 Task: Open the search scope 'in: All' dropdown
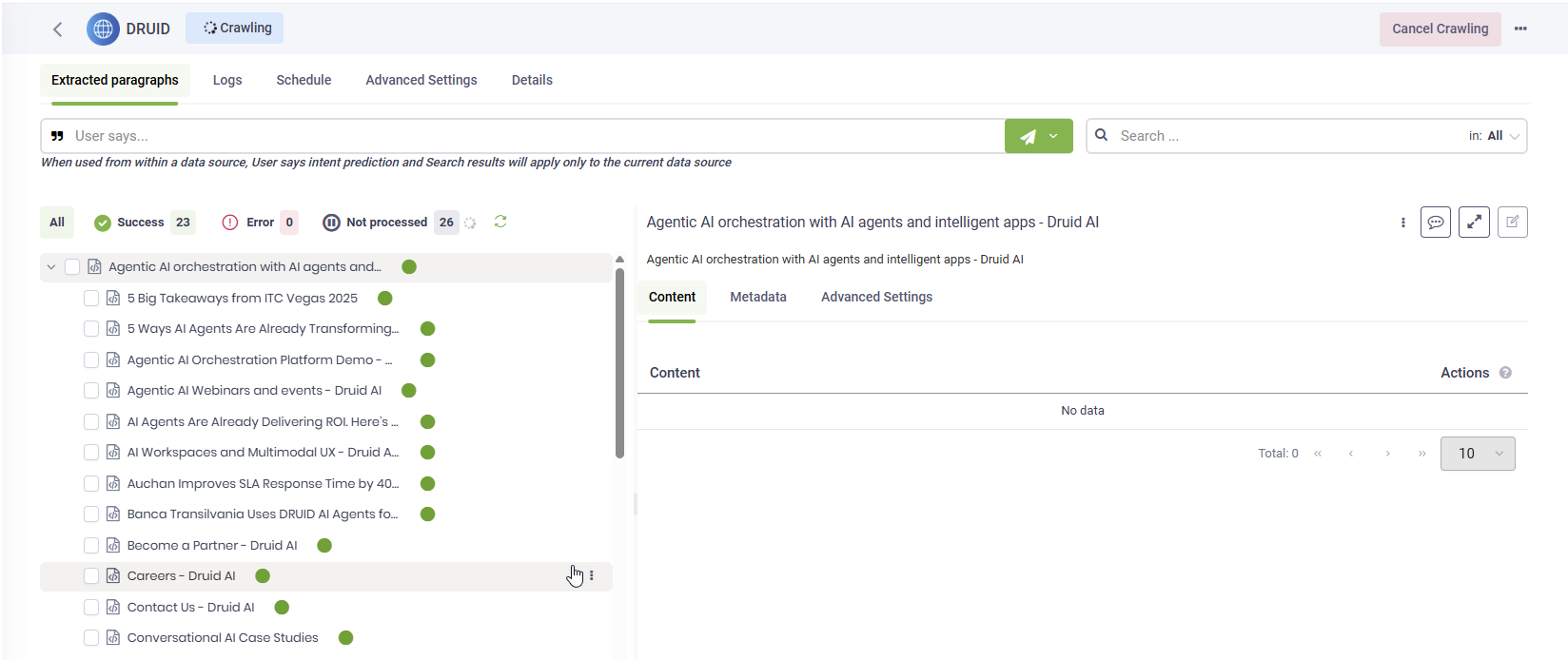[1495, 136]
